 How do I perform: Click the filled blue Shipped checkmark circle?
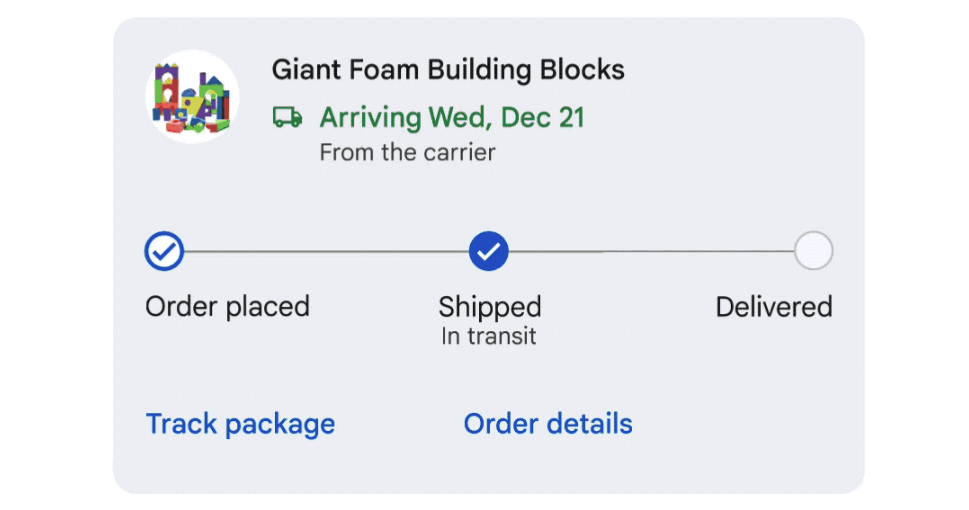coord(488,251)
